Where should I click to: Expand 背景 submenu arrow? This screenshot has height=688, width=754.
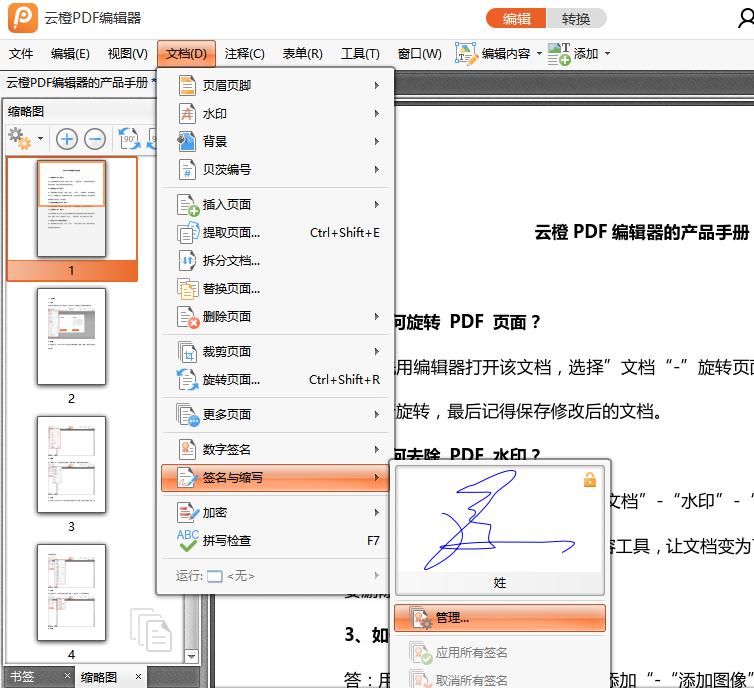click(377, 141)
